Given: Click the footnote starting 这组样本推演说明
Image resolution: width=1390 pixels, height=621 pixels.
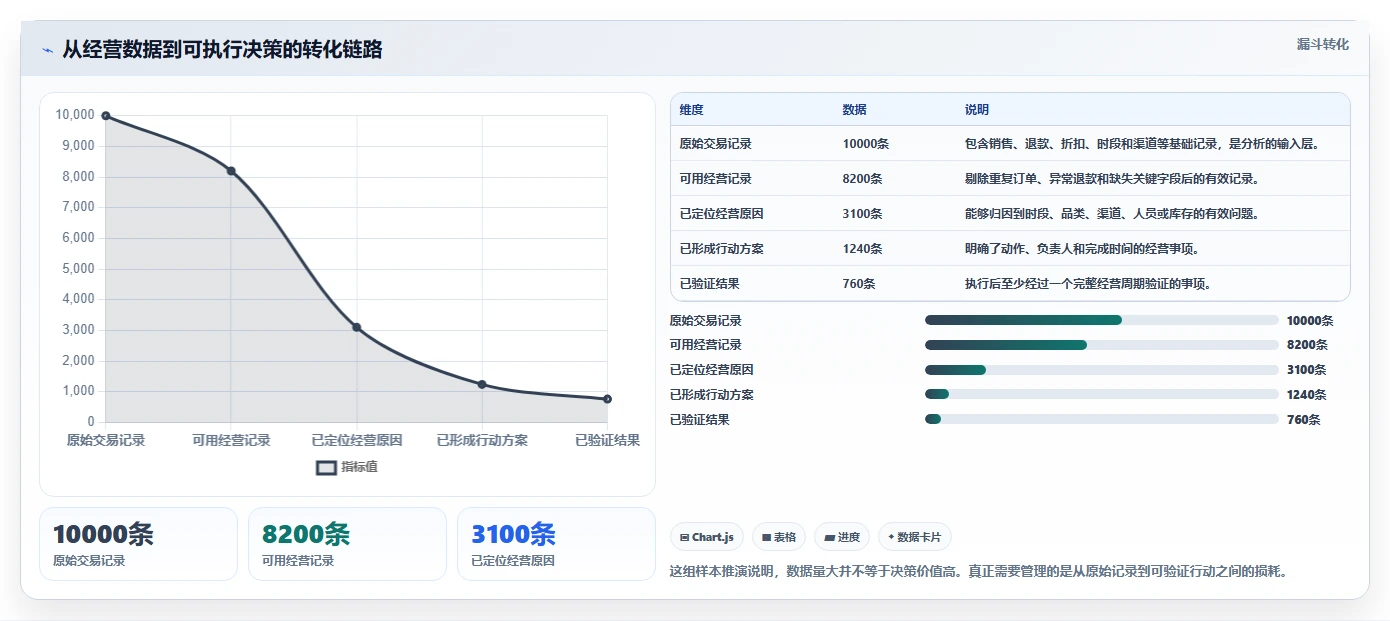Looking at the screenshot, I should point(979,572).
